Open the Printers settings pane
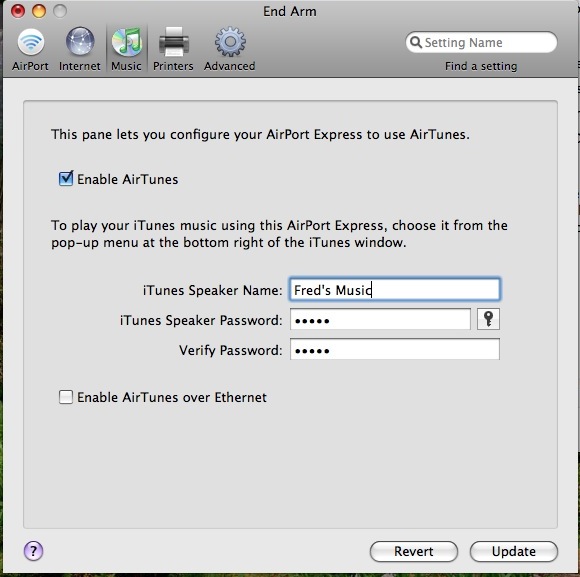This screenshot has height=577, width=580. (173, 49)
